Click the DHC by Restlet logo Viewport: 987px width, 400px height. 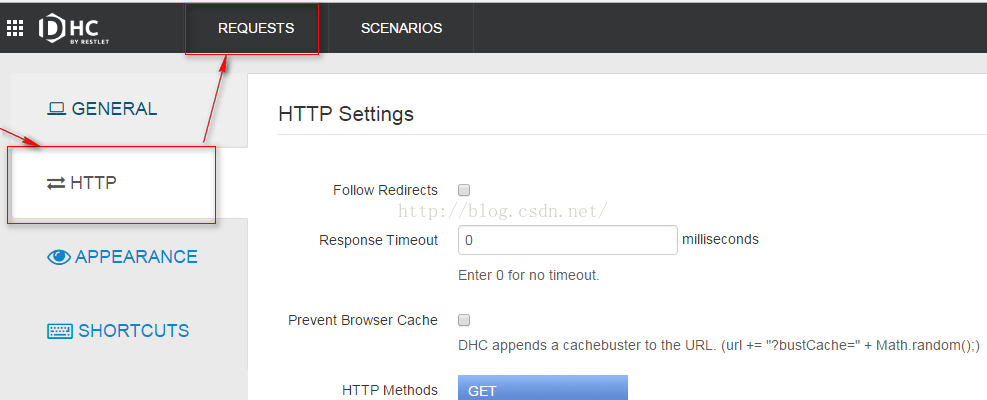tap(69, 28)
